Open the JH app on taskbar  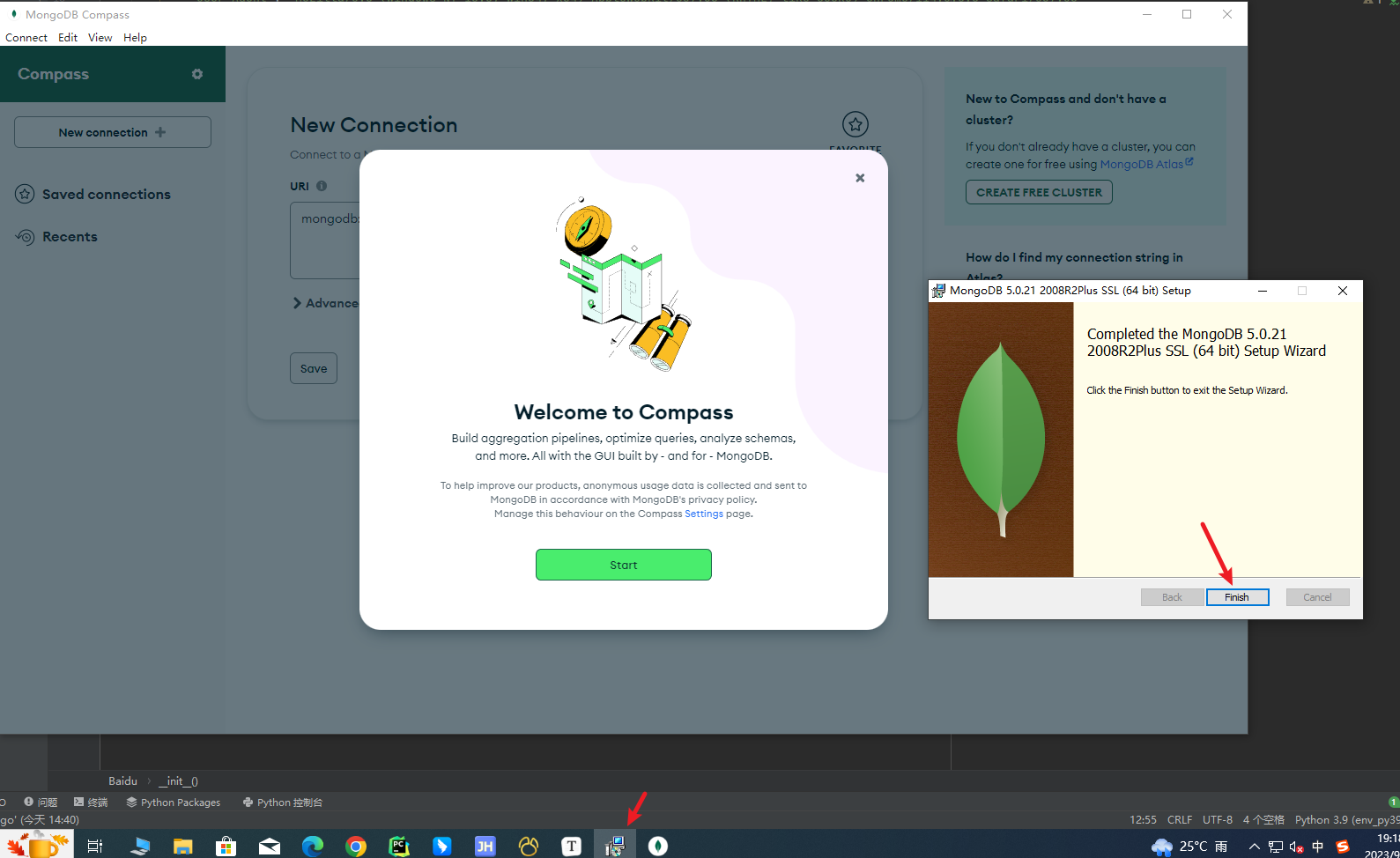pyautogui.click(x=485, y=846)
